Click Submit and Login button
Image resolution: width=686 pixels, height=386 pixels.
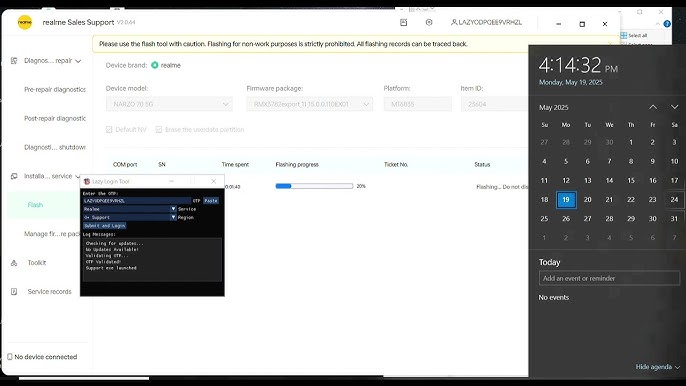[x=105, y=225]
